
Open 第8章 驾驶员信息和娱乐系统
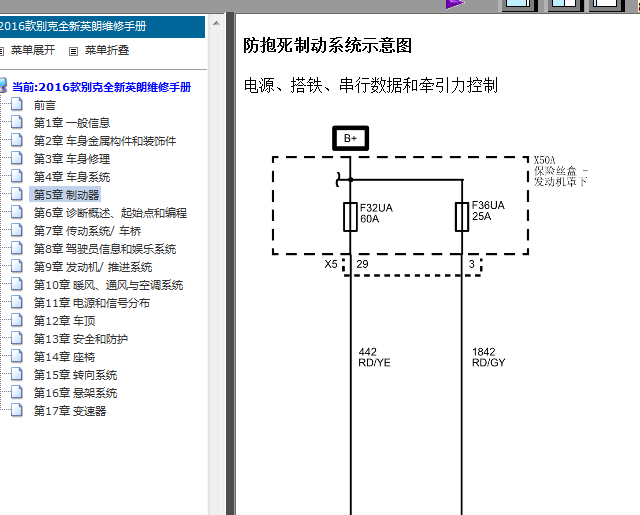pos(105,249)
